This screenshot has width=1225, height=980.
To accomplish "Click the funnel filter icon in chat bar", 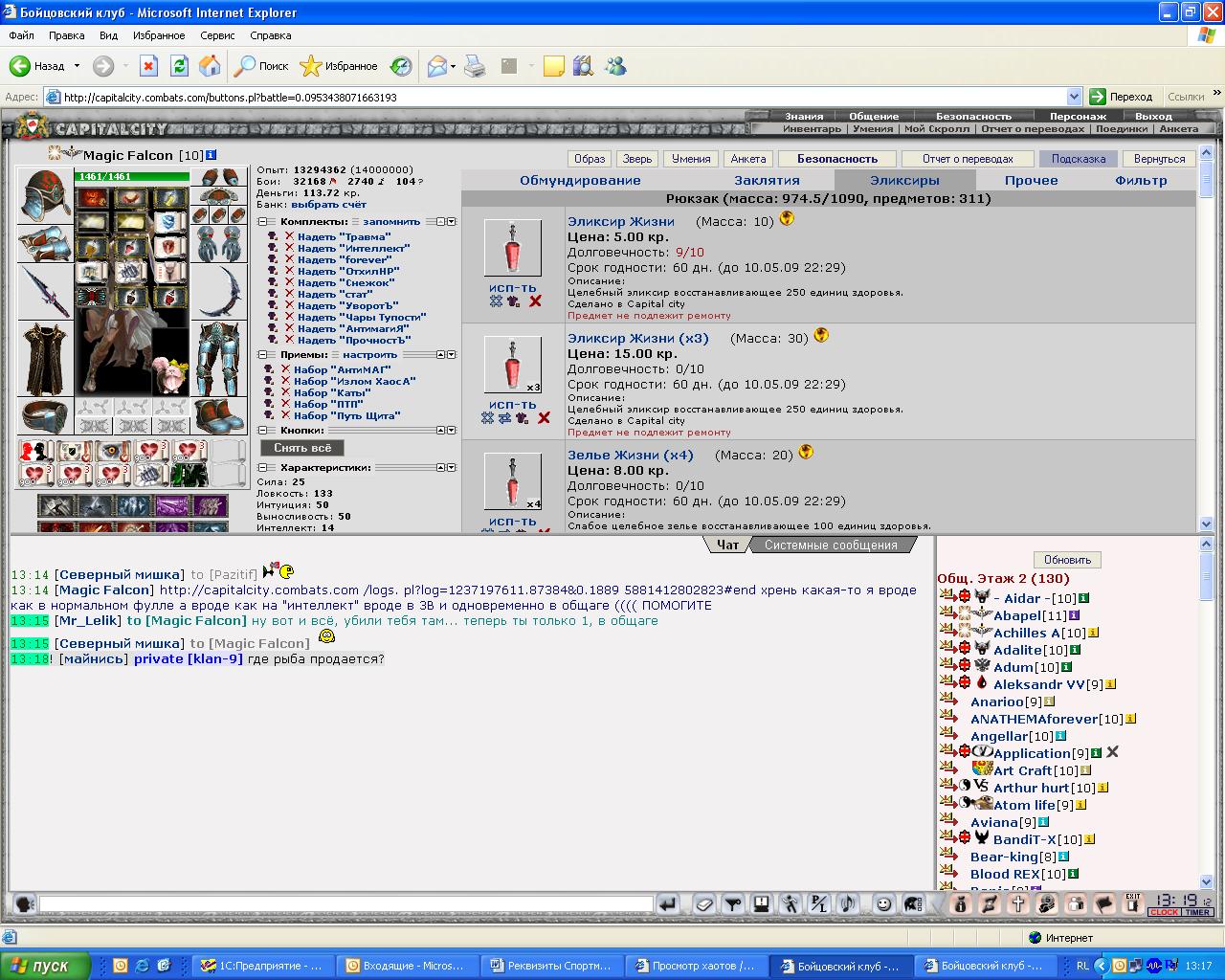I will click(x=732, y=903).
